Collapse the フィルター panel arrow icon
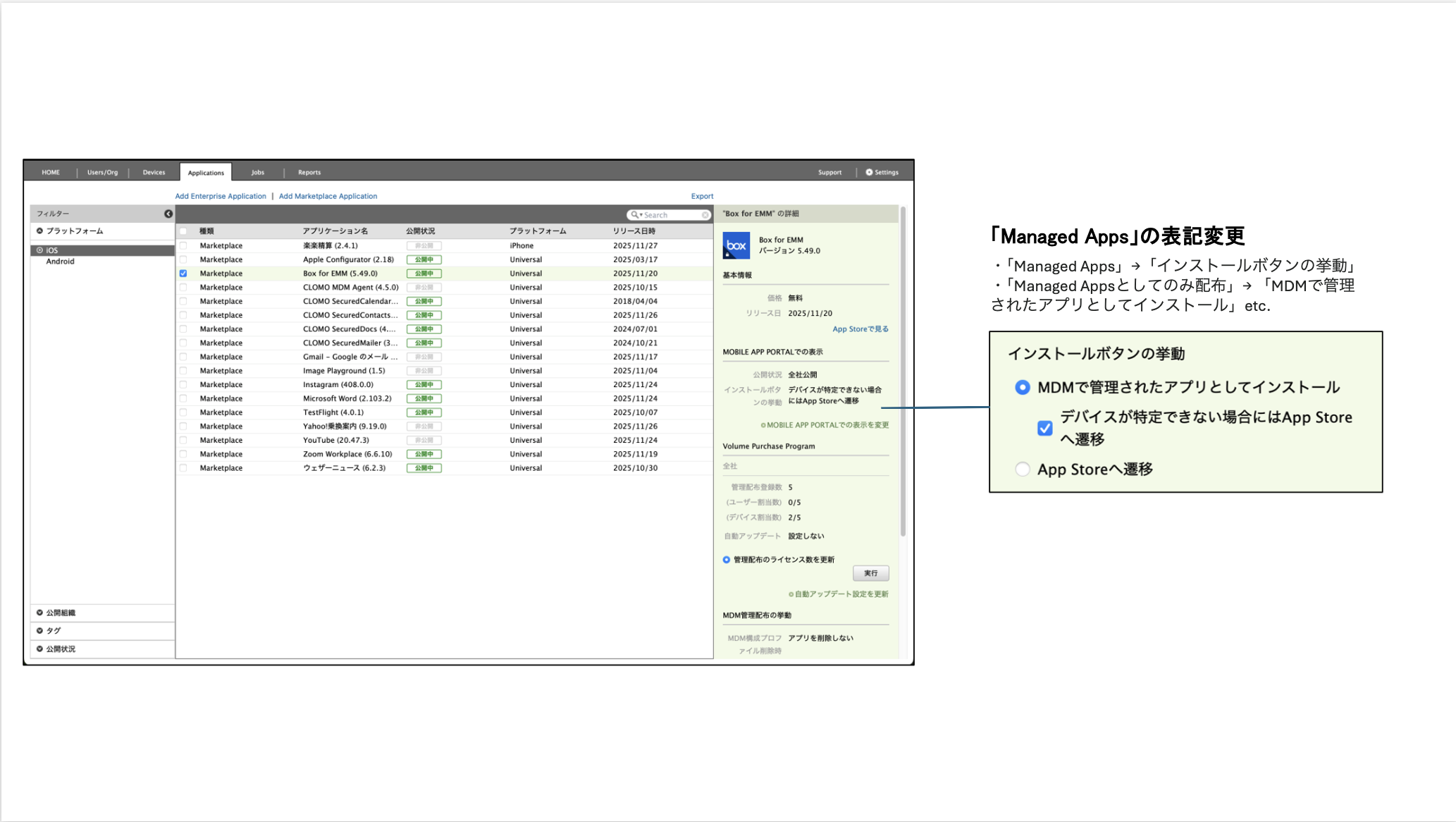Image resolution: width=1456 pixels, height=822 pixels. 168,214
